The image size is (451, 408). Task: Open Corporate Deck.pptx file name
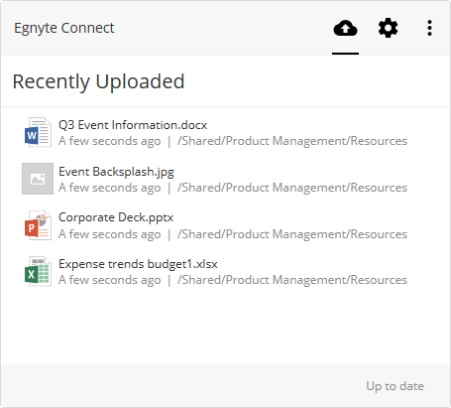click(x=116, y=218)
